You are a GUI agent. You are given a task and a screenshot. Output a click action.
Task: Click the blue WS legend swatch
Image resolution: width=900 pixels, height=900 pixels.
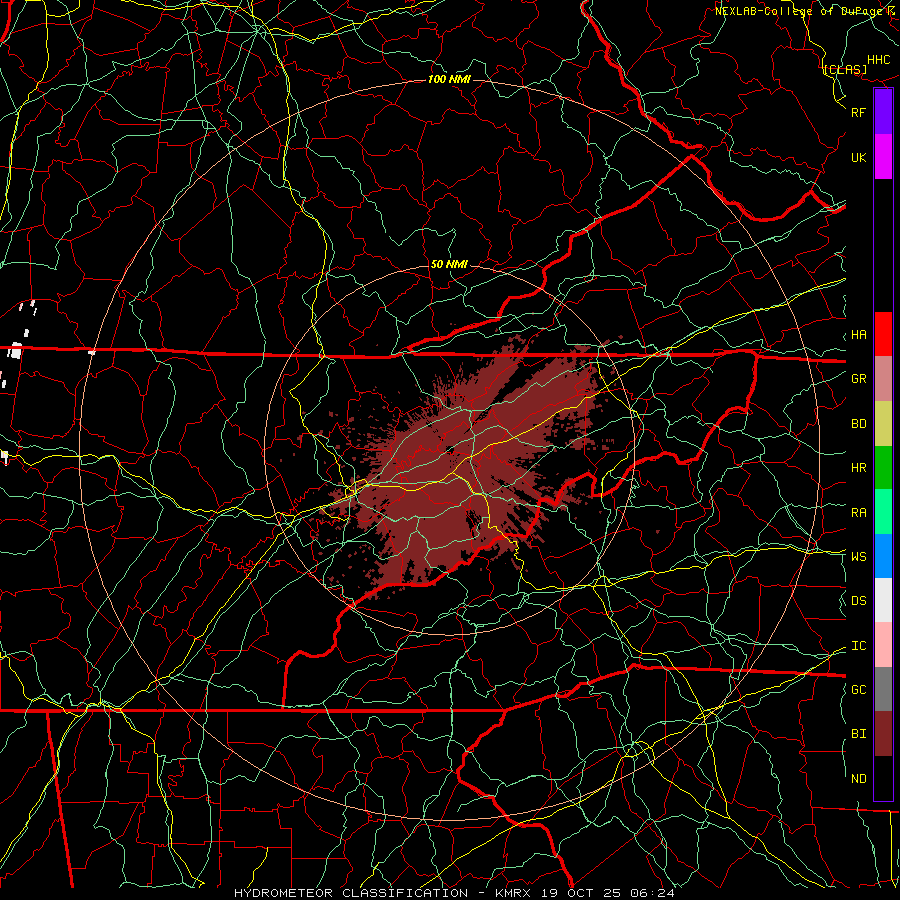(x=883, y=556)
